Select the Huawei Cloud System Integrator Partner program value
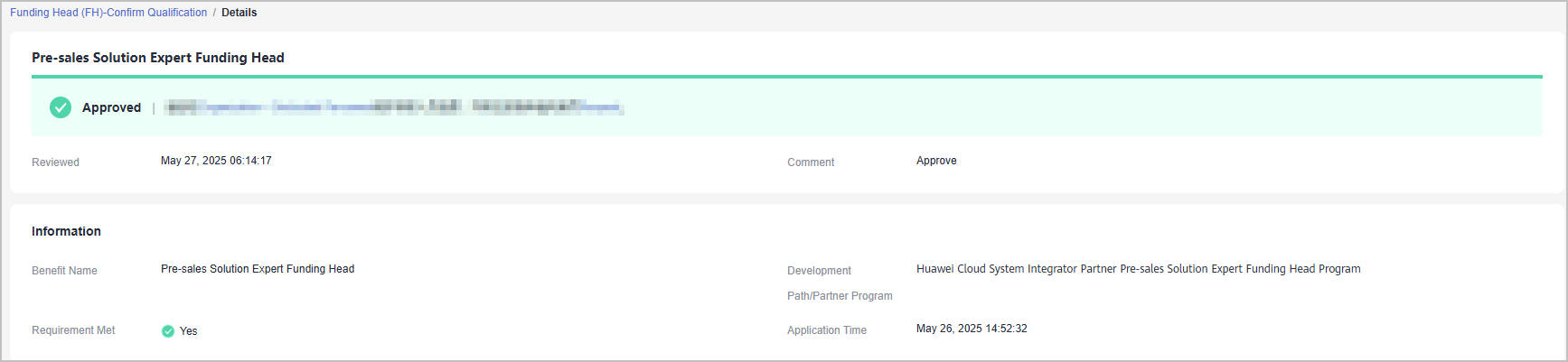 (1139, 269)
